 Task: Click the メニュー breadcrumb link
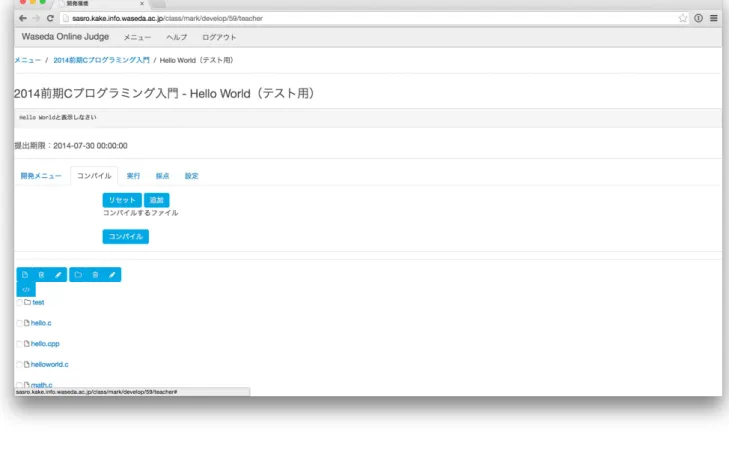click(x=27, y=60)
